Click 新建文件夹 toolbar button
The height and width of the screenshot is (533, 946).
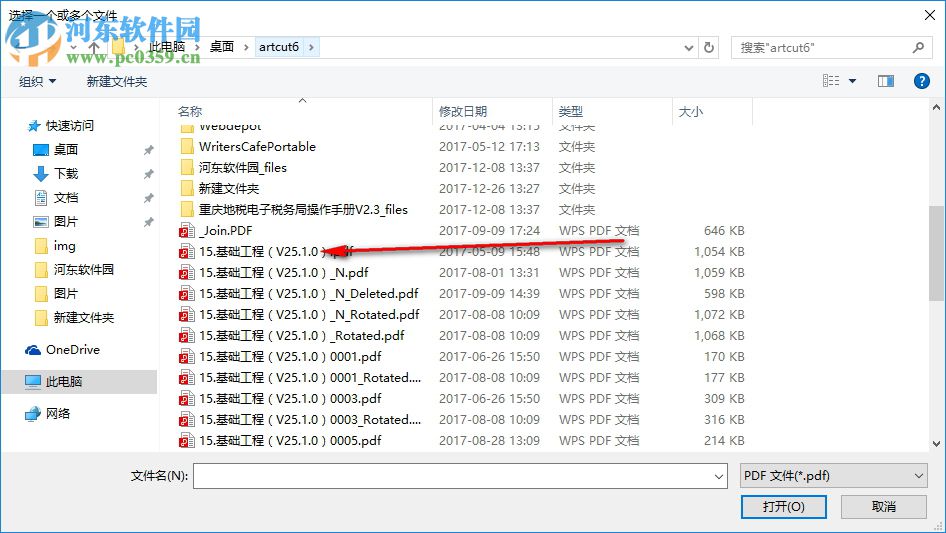click(116, 81)
